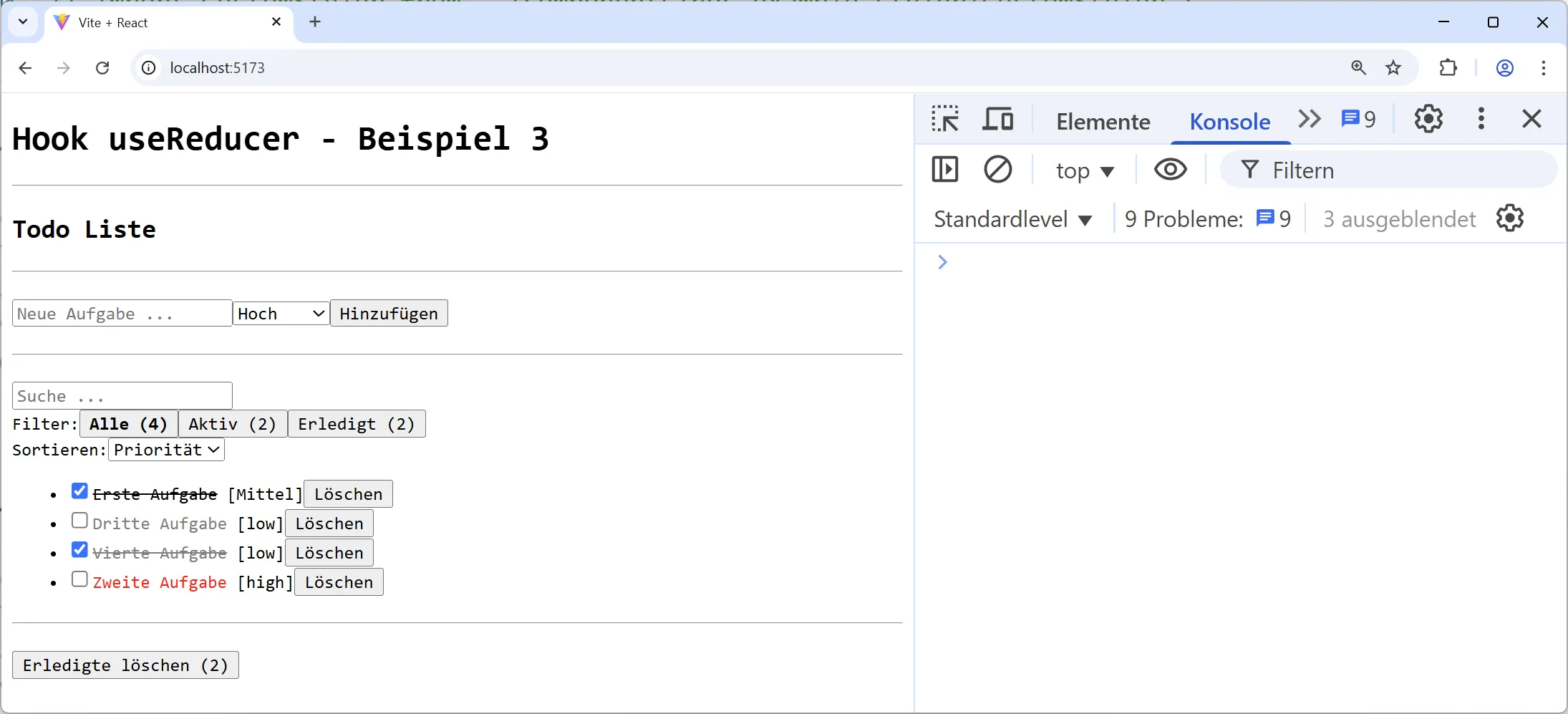1568x714 pixels.
Task: Open the Sortieren Priorität dropdown
Action: click(x=166, y=450)
